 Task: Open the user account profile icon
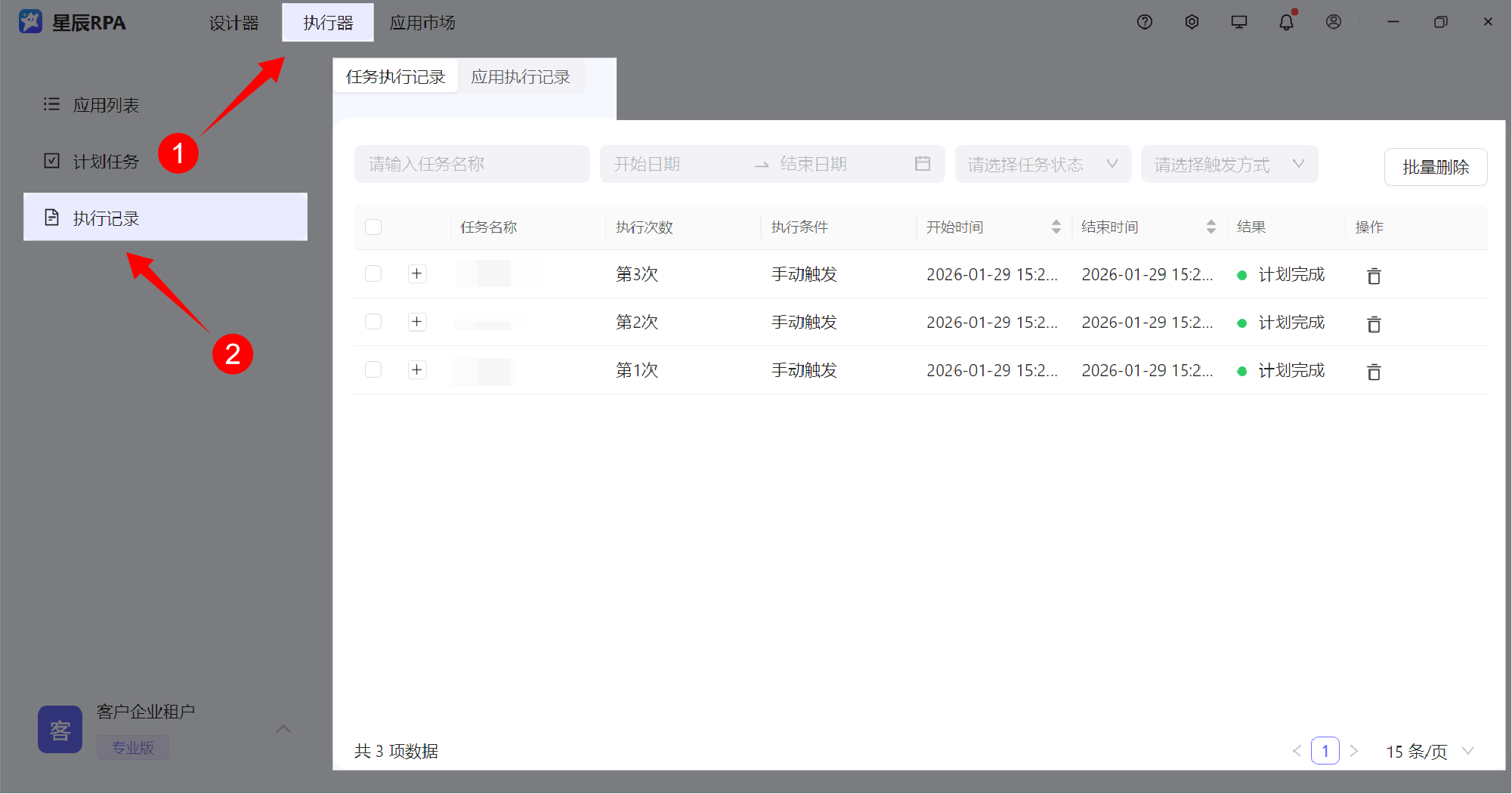(x=1334, y=22)
